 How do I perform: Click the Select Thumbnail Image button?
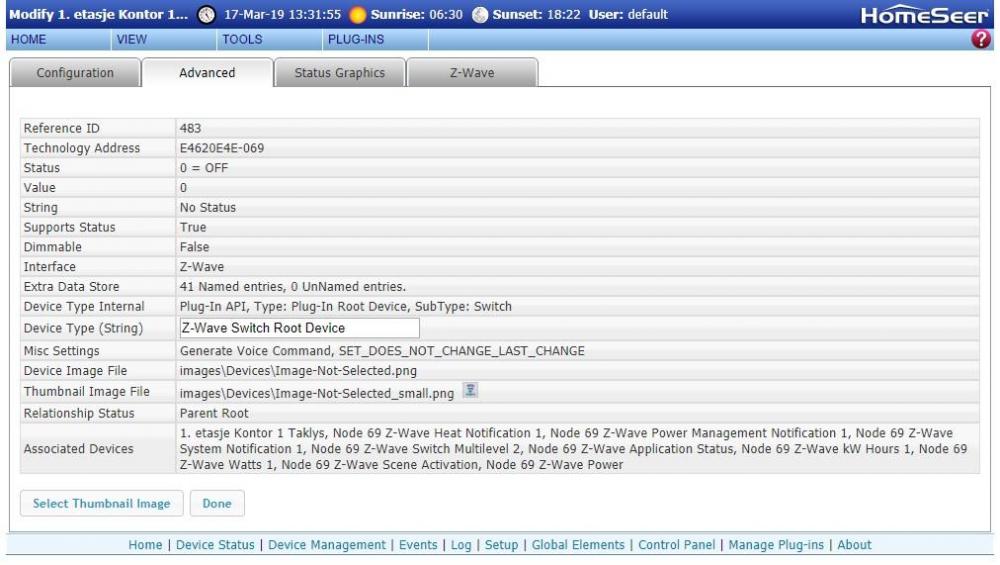tap(101, 503)
